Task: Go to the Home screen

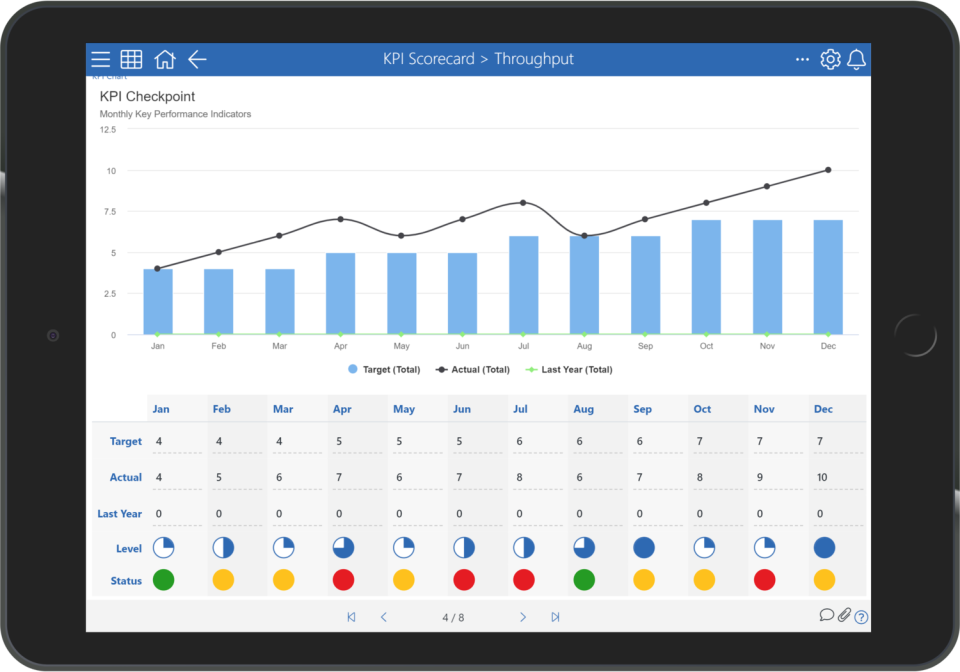Action: pyautogui.click(x=165, y=59)
